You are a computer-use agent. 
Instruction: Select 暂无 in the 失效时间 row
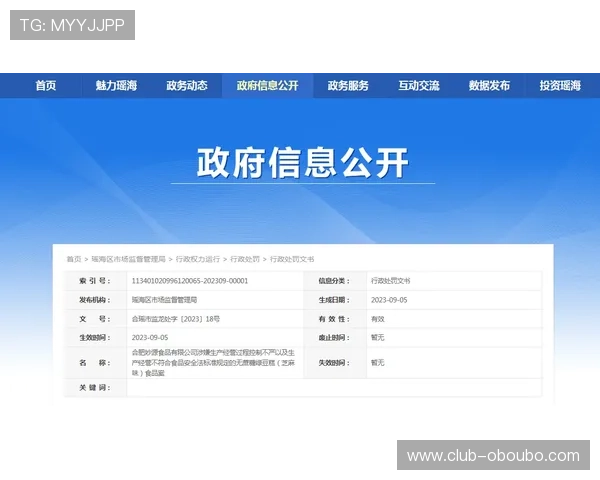point(378,362)
